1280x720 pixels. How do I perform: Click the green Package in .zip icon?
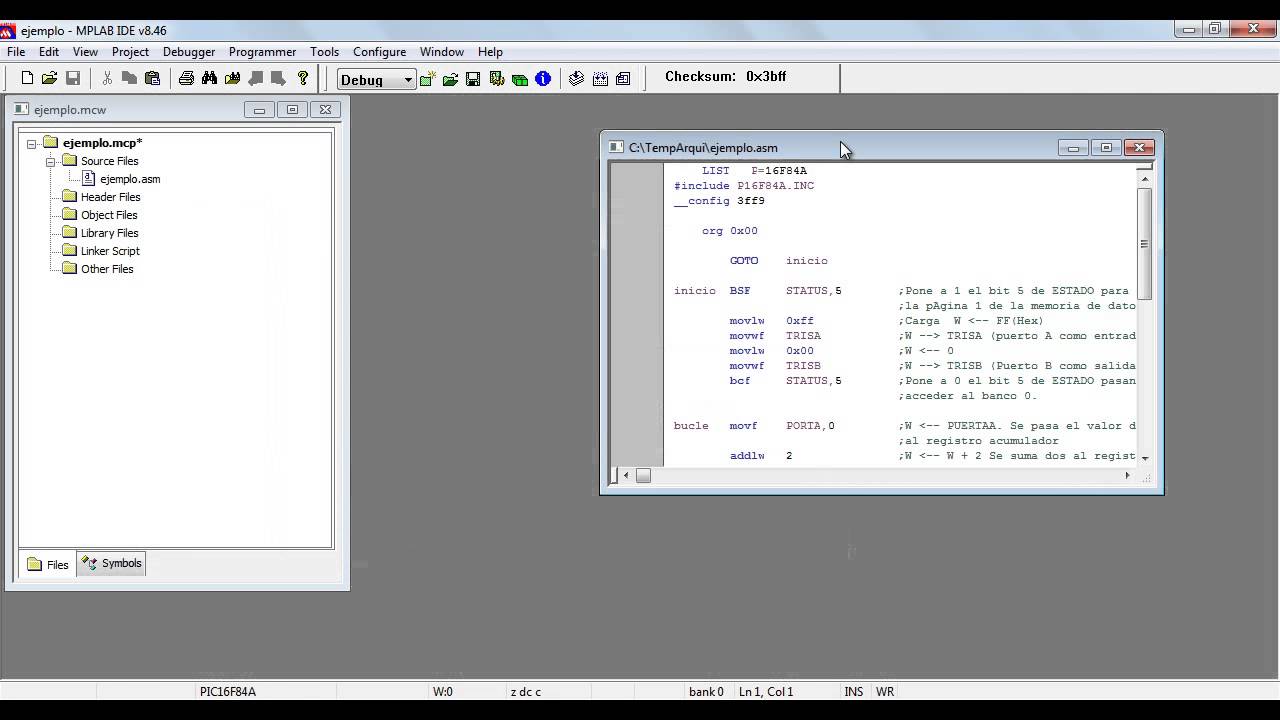point(520,79)
